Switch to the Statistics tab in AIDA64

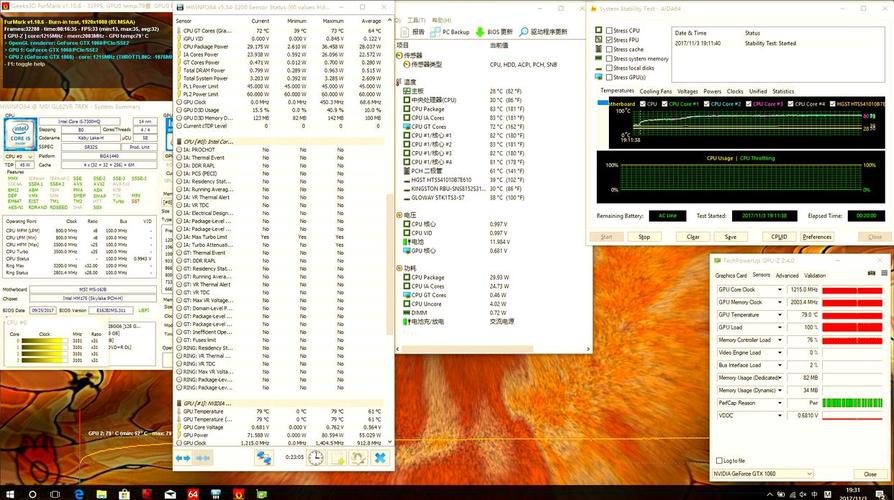(783, 91)
